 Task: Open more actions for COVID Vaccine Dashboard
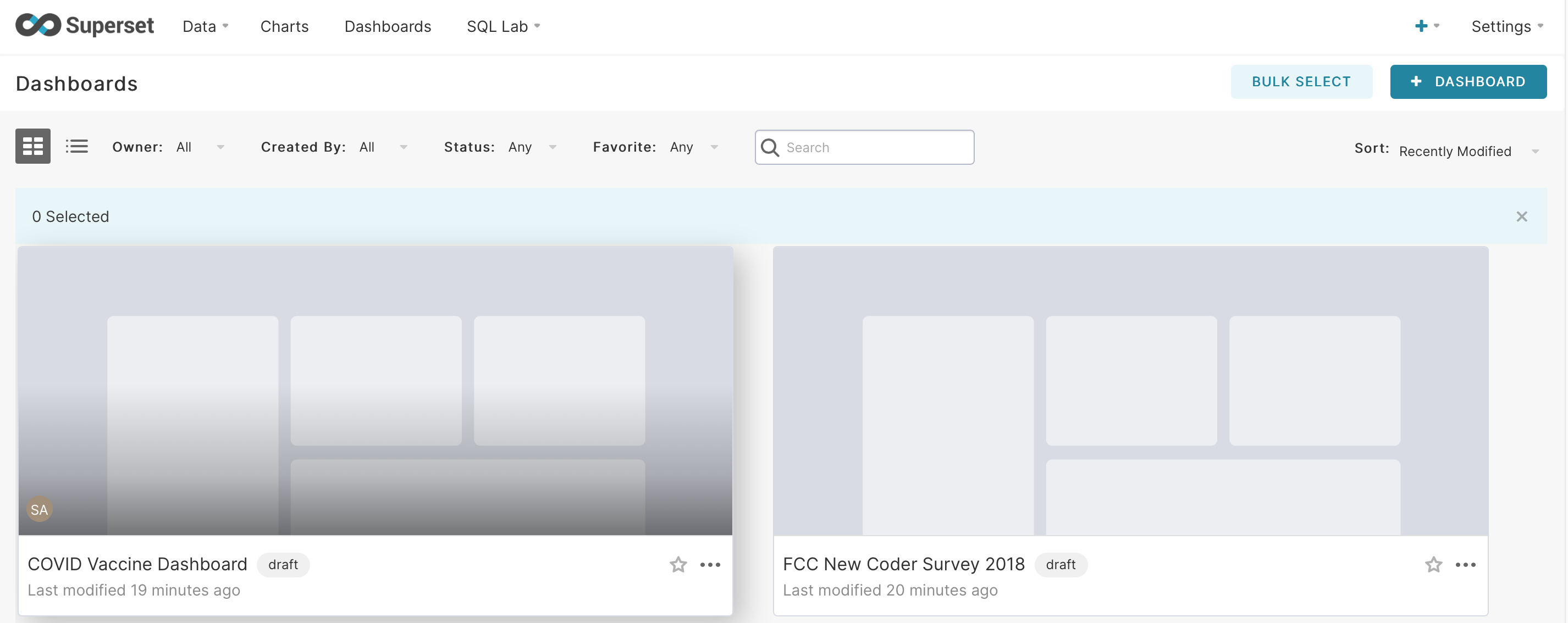pyautogui.click(x=710, y=565)
